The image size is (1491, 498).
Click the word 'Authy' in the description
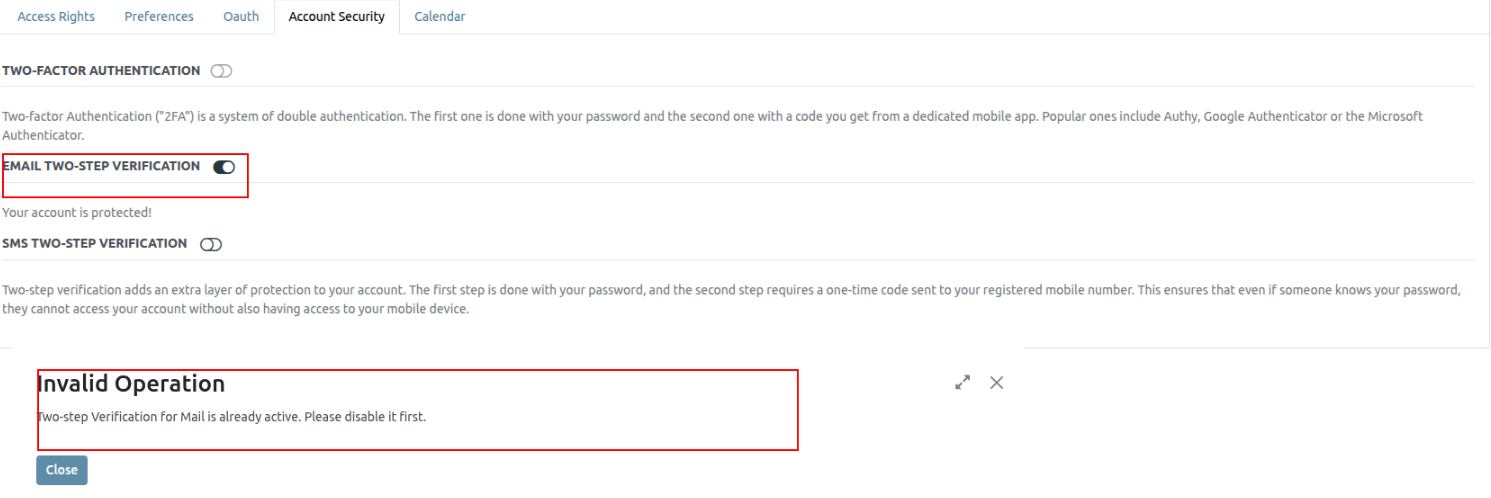tap(1180, 117)
